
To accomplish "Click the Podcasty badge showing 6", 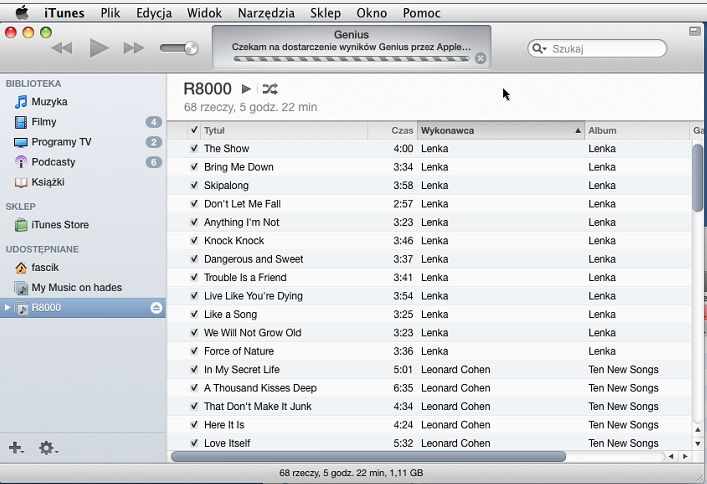I will tap(153, 162).
